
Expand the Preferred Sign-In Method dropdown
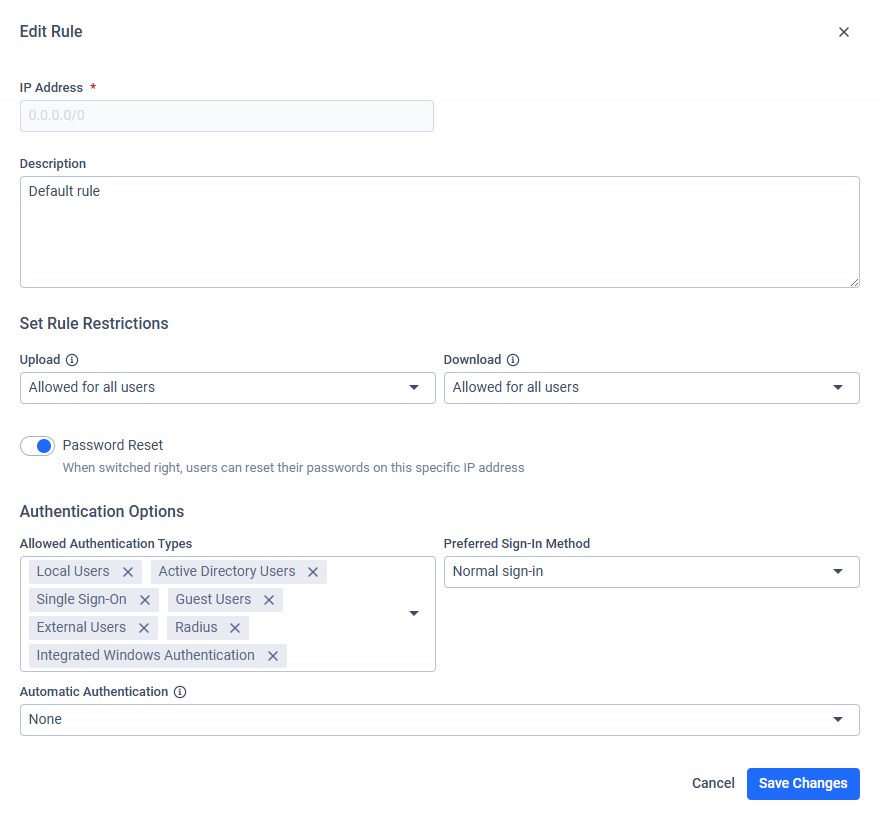click(x=651, y=572)
